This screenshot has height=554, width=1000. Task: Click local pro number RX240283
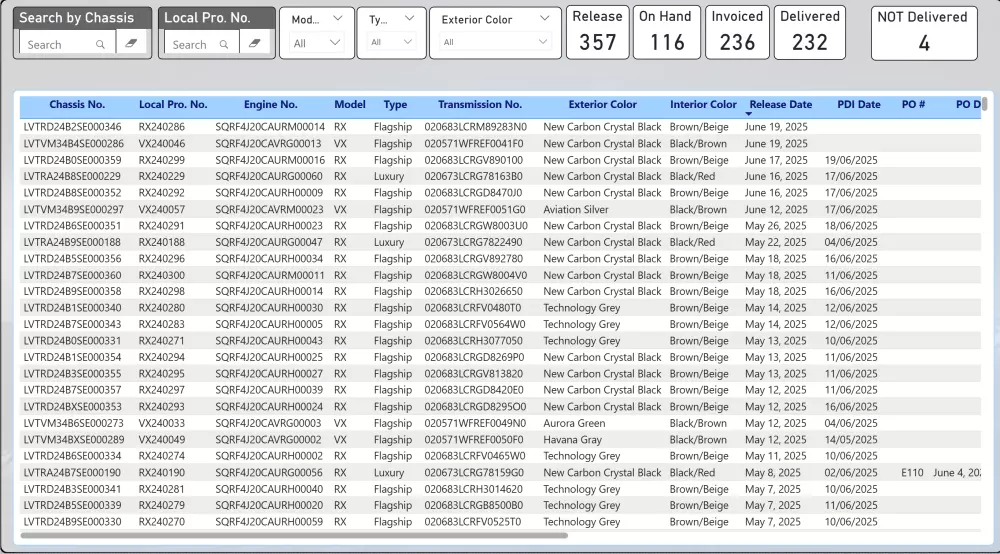[161, 324]
